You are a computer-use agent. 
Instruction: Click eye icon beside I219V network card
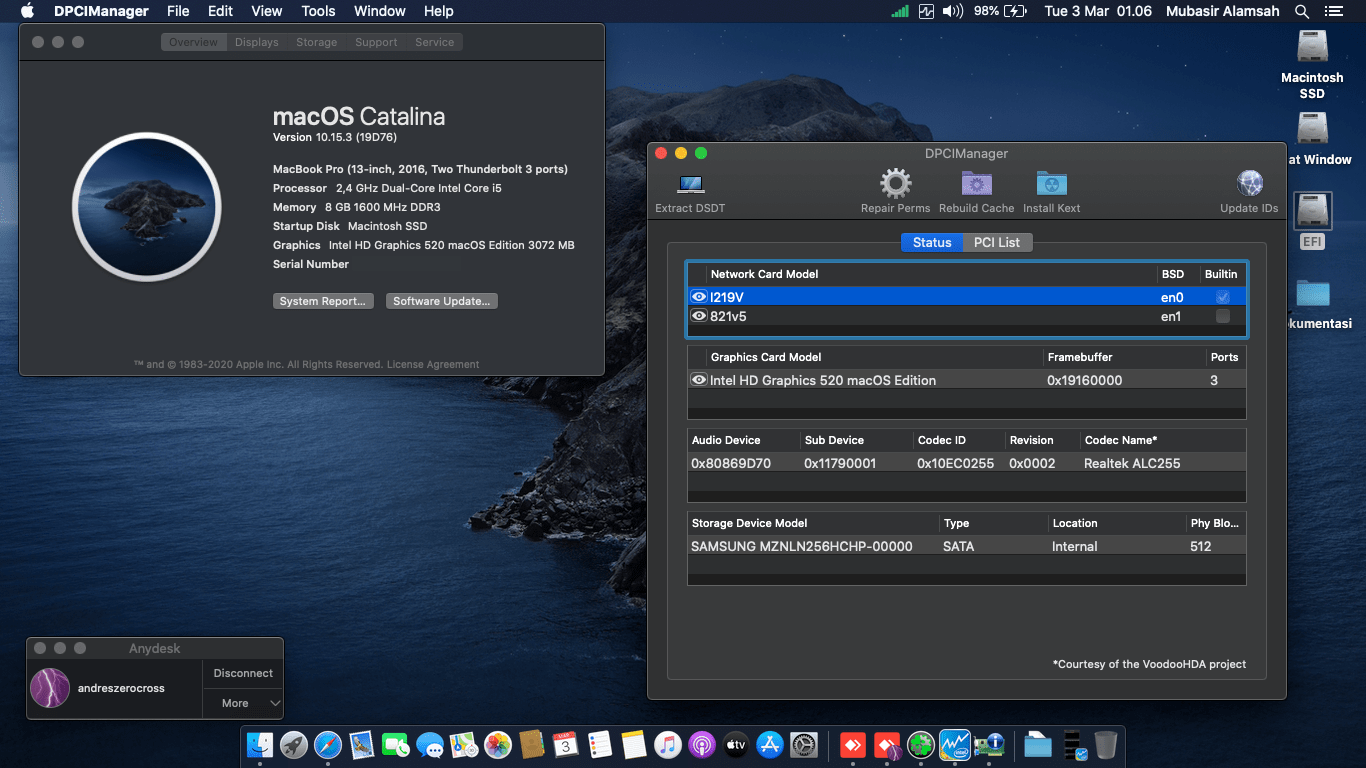[699, 297]
